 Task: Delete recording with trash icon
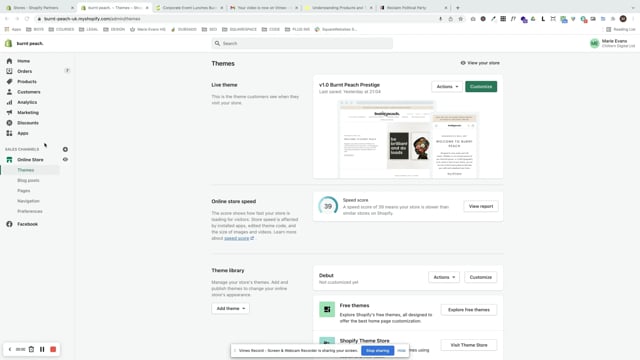[31, 349]
